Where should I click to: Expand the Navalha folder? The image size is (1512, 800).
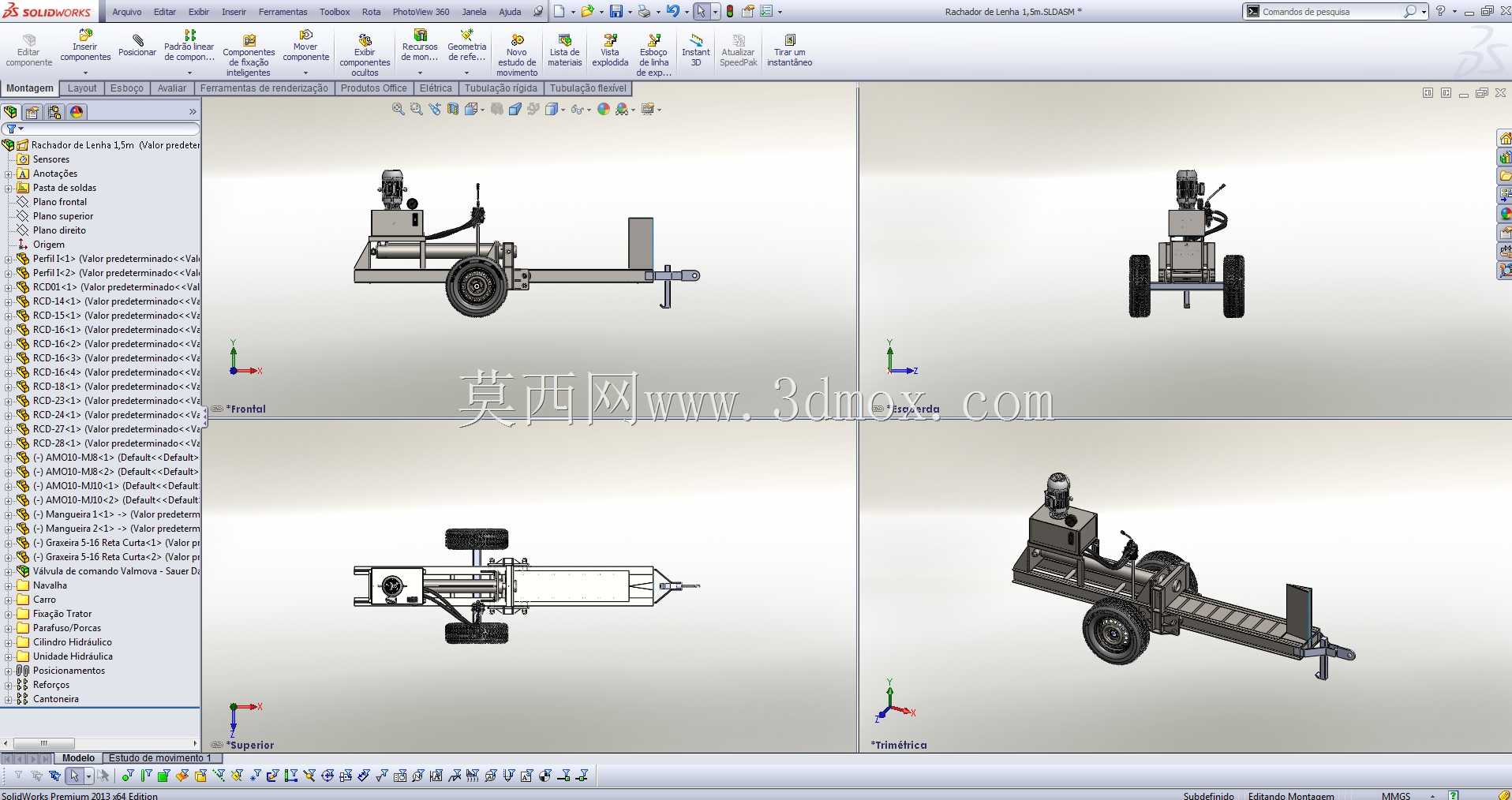9,585
